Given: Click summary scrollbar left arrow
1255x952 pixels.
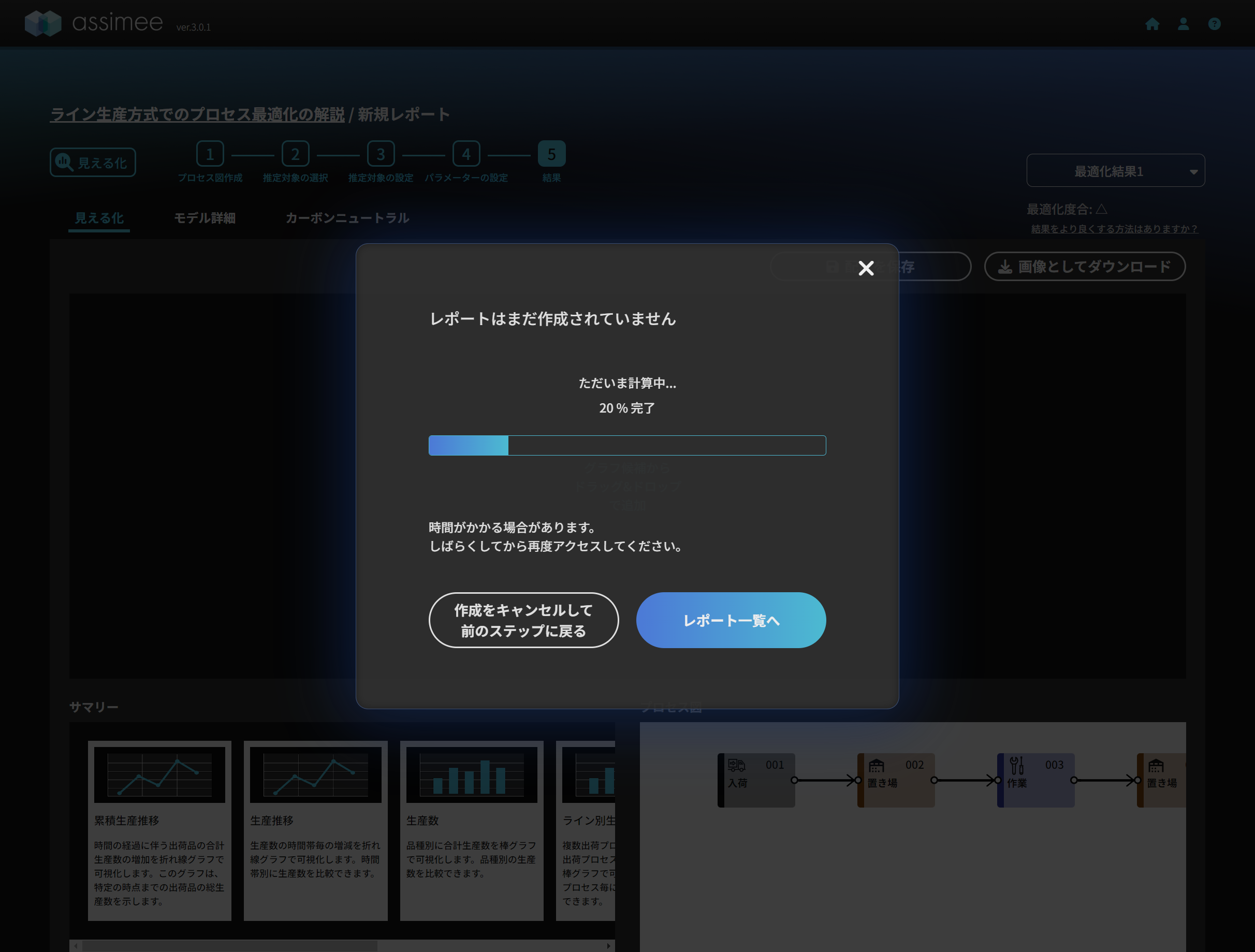Looking at the screenshot, I should pos(76,946).
